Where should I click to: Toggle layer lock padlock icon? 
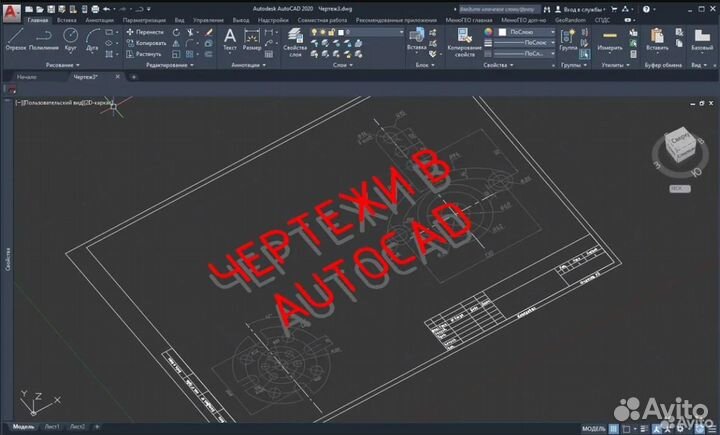click(x=332, y=32)
